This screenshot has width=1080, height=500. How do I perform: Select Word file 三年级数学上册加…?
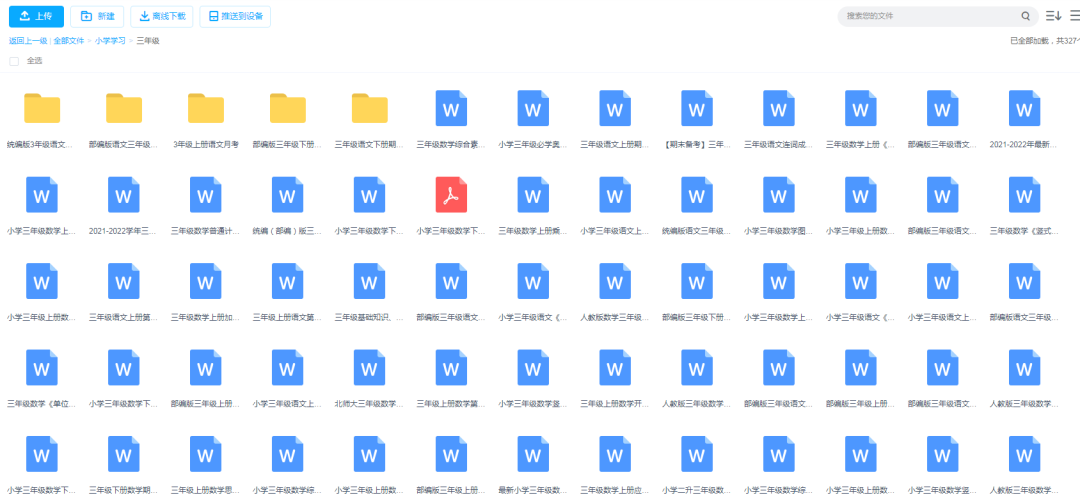click(206, 281)
